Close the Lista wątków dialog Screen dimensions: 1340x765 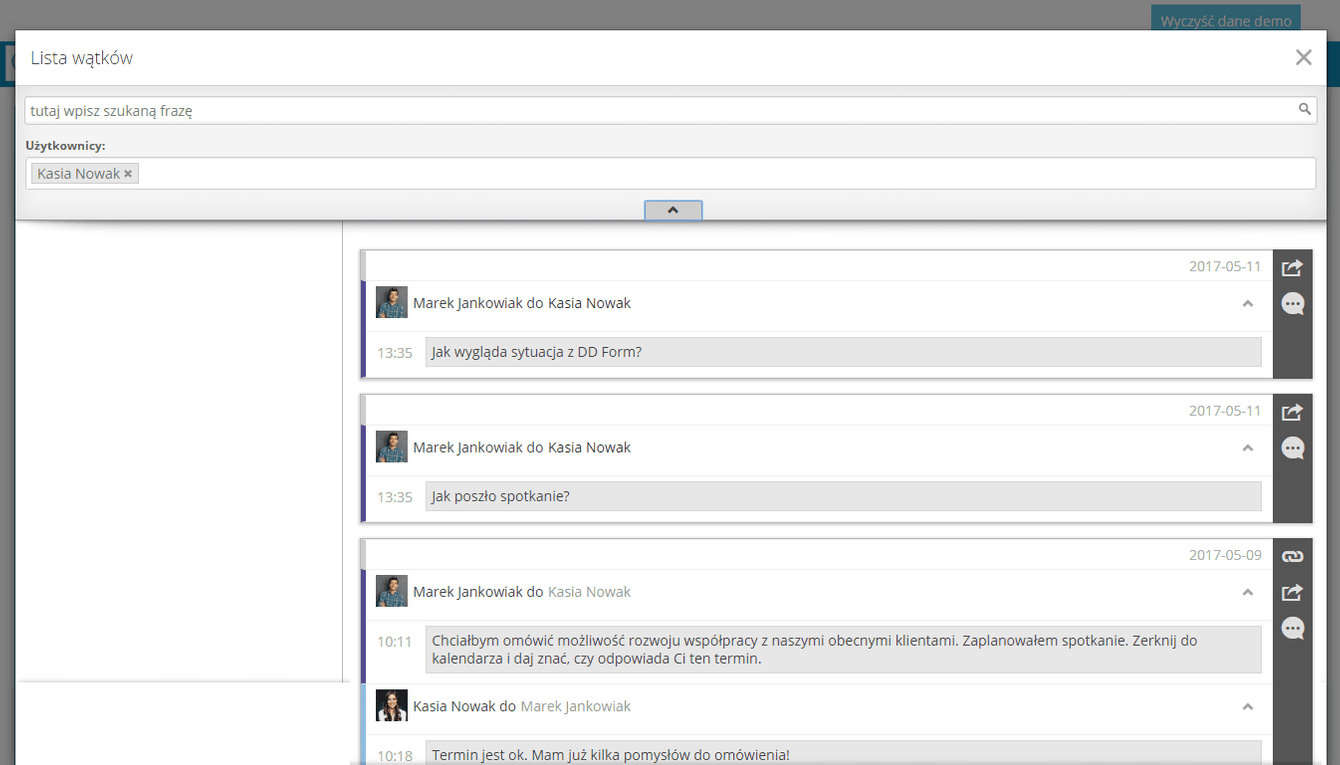pyautogui.click(x=1303, y=58)
